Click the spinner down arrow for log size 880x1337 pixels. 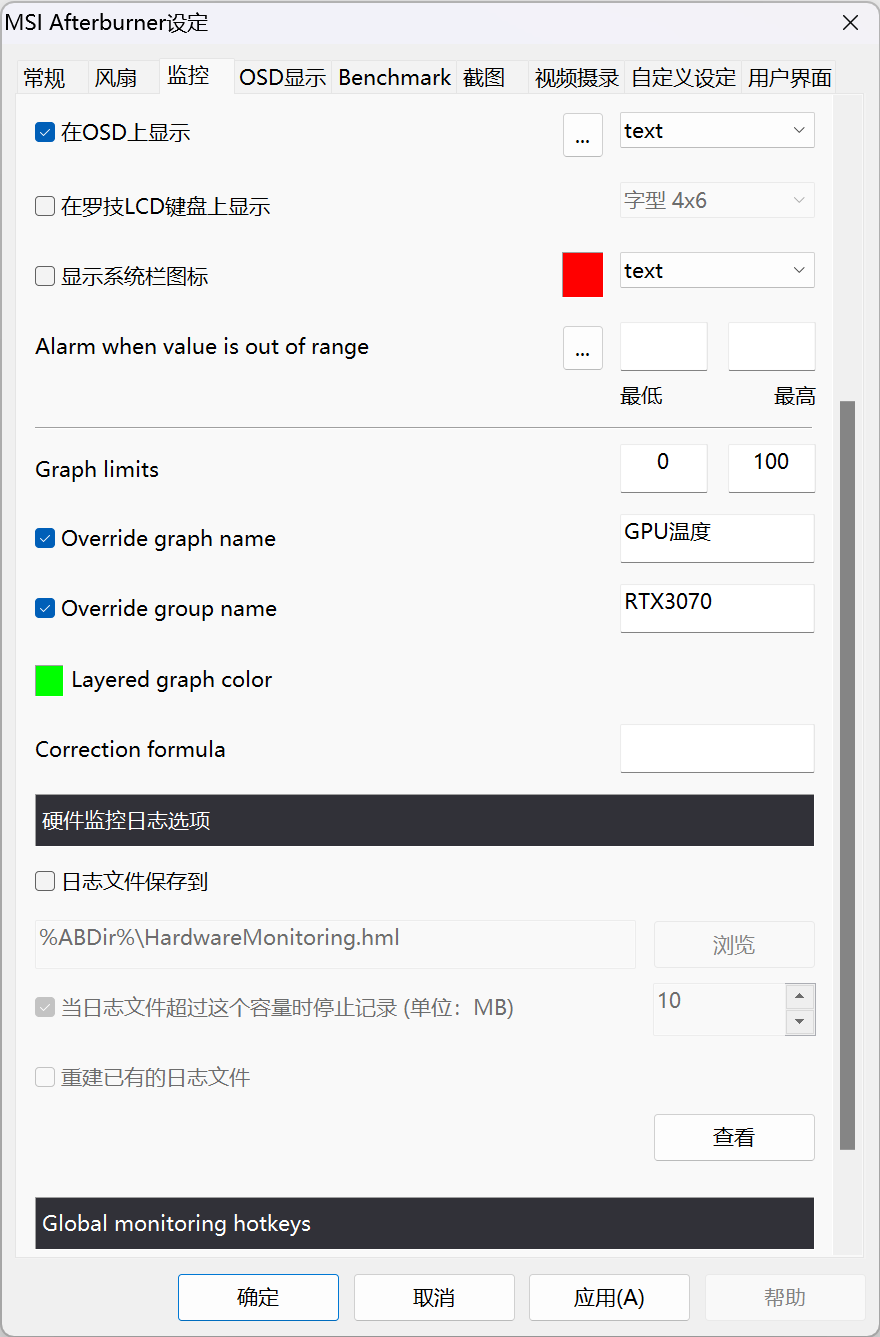pos(799,1022)
